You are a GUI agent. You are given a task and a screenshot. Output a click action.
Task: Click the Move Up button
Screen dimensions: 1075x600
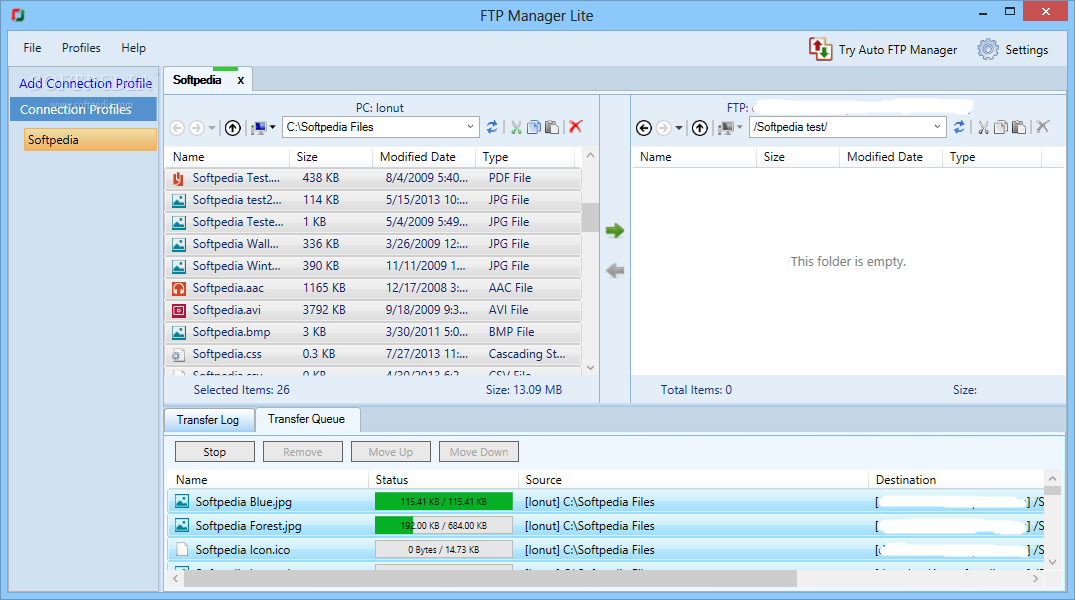coord(391,452)
